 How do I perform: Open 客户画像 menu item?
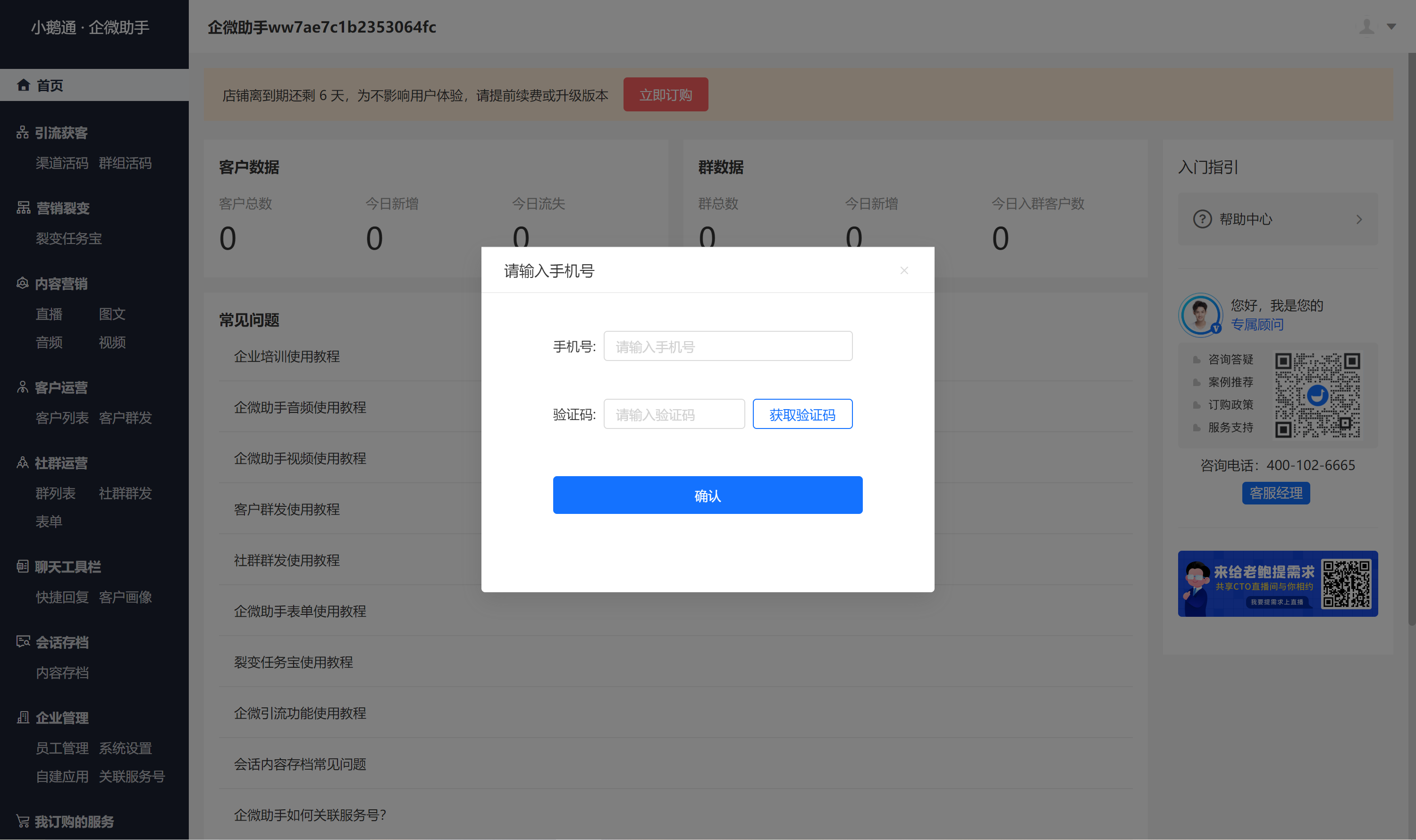point(125,597)
